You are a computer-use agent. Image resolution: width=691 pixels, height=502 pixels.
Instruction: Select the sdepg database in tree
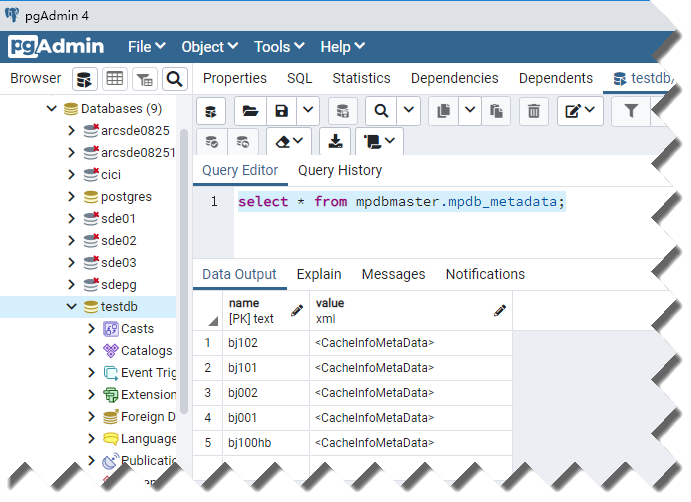(119, 285)
